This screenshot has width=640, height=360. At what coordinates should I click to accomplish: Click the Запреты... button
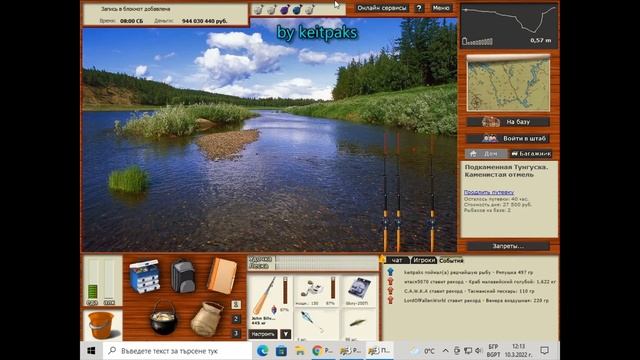(x=508, y=246)
